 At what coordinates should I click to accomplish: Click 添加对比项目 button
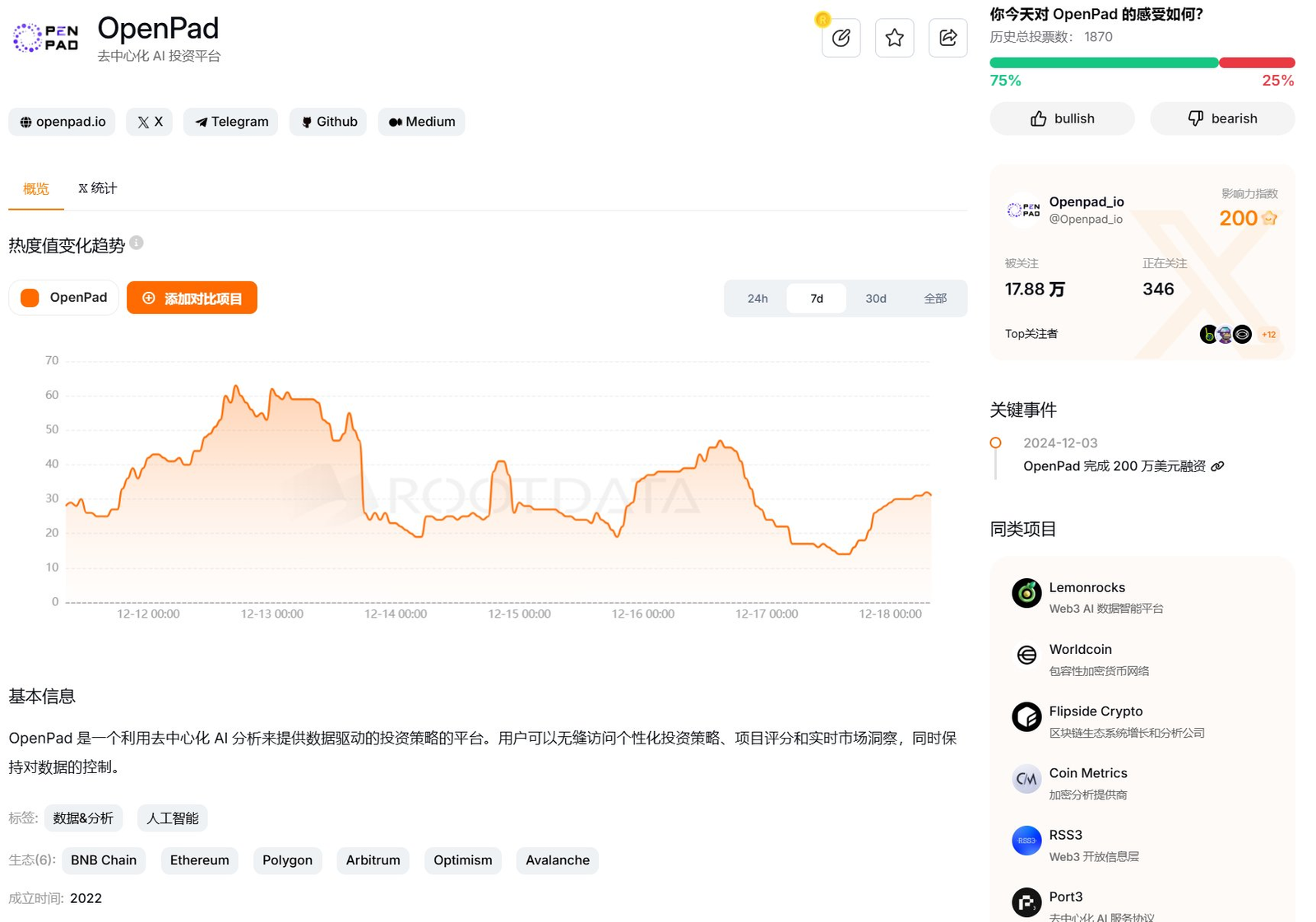(192, 298)
